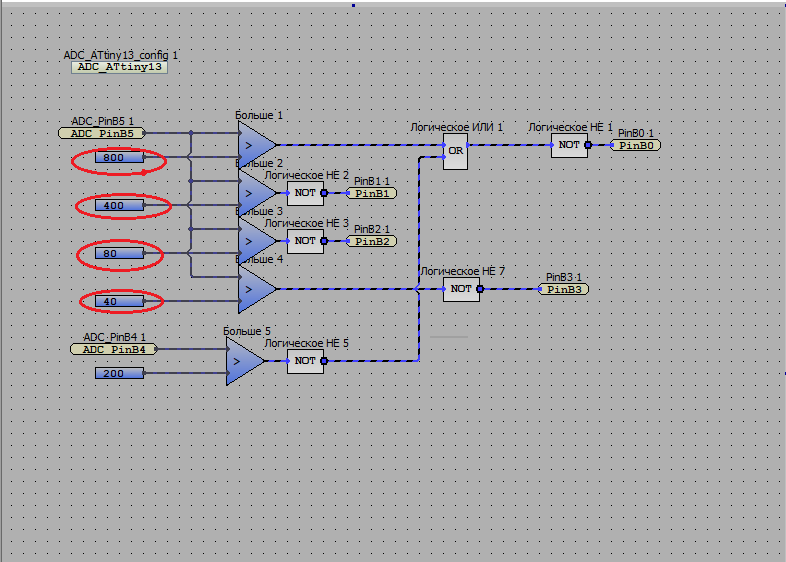Select the OR logic block
Viewport: 786px width, 562px height.
455,151
